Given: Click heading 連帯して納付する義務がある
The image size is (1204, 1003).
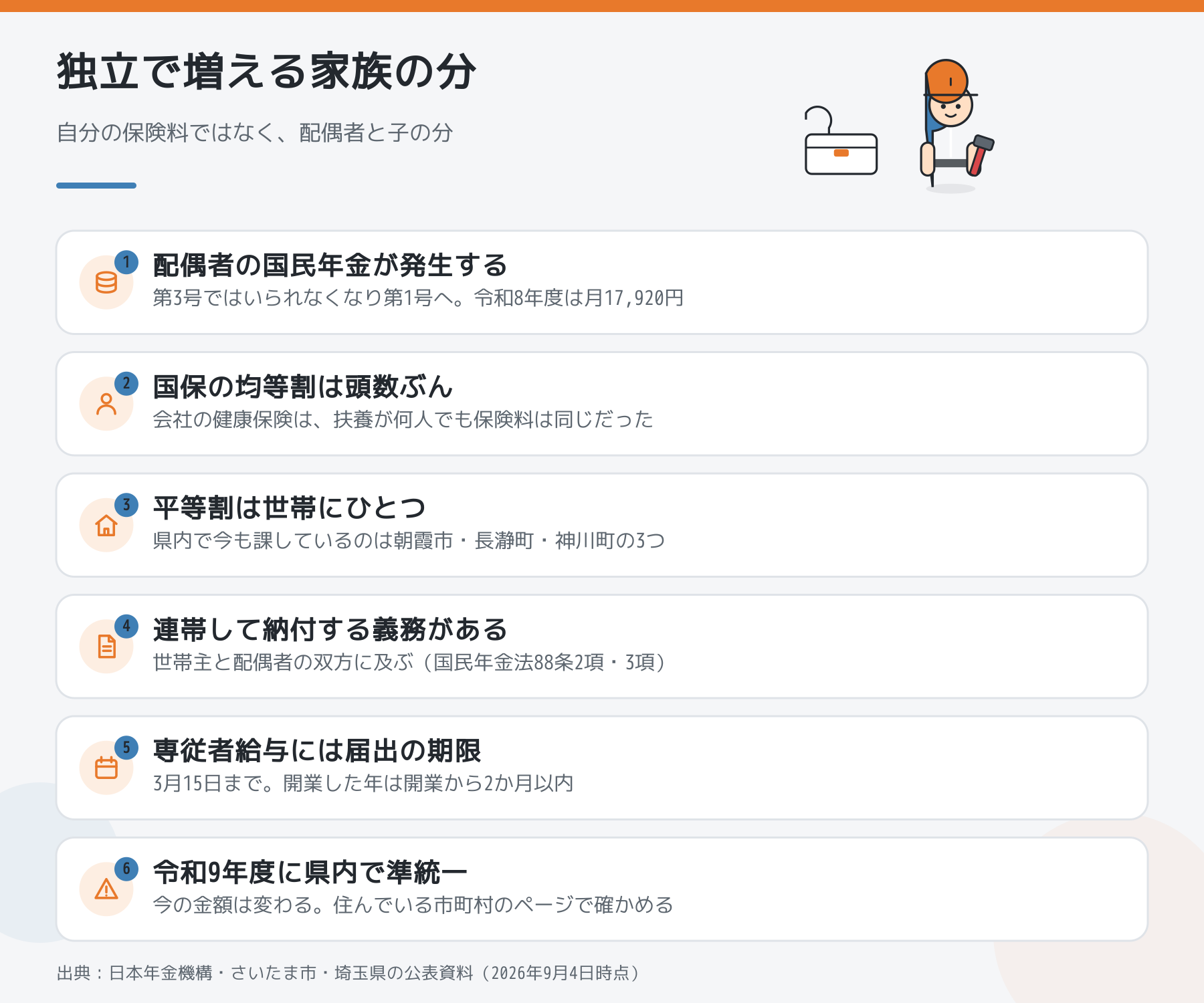Looking at the screenshot, I should (330, 630).
